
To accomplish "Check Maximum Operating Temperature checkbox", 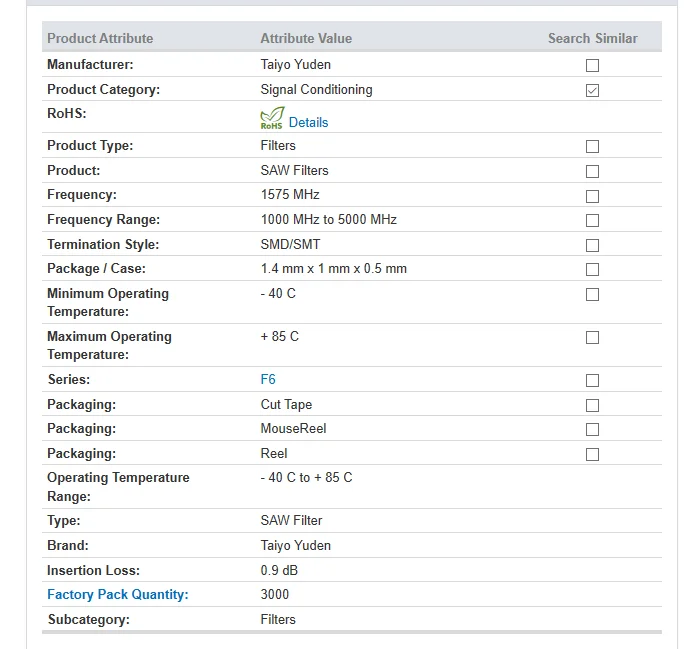I will click(592, 337).
